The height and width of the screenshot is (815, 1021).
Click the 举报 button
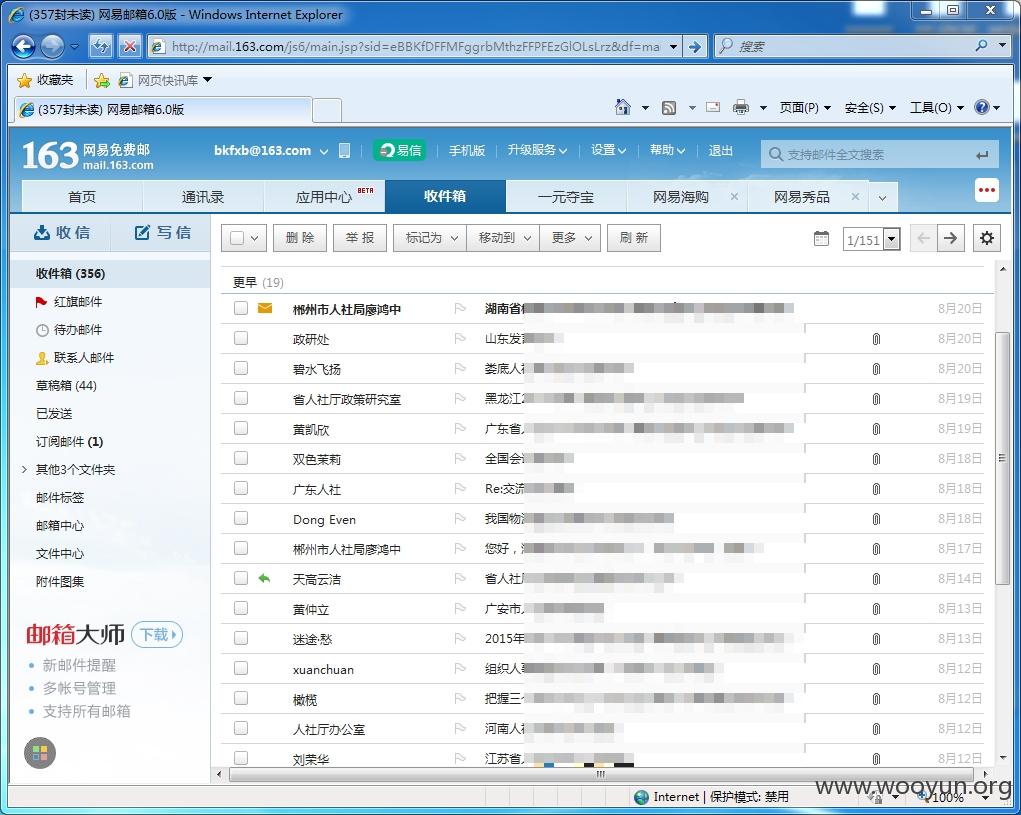tap(360, 238)
